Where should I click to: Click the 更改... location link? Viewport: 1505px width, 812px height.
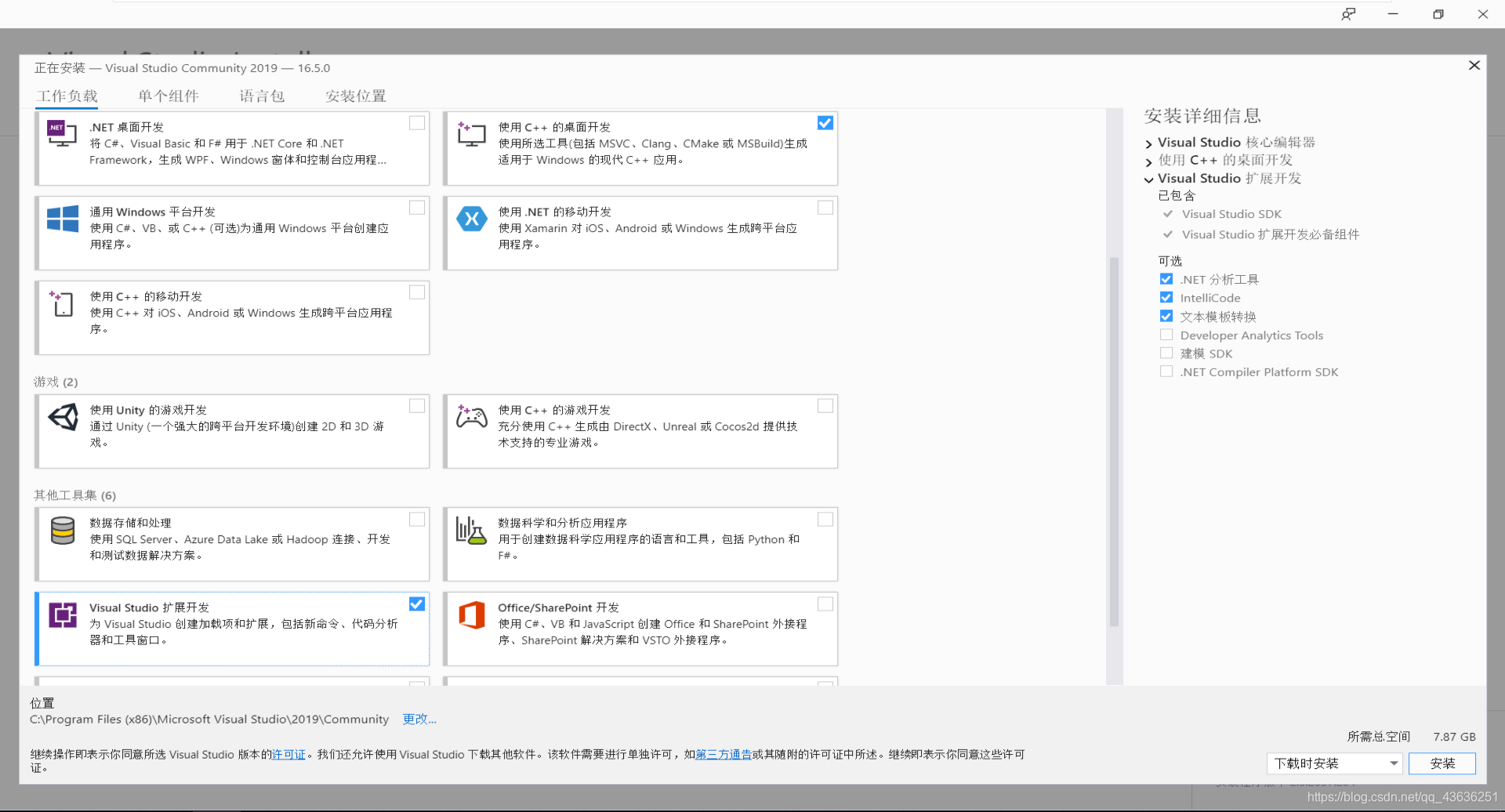[419, 720]
